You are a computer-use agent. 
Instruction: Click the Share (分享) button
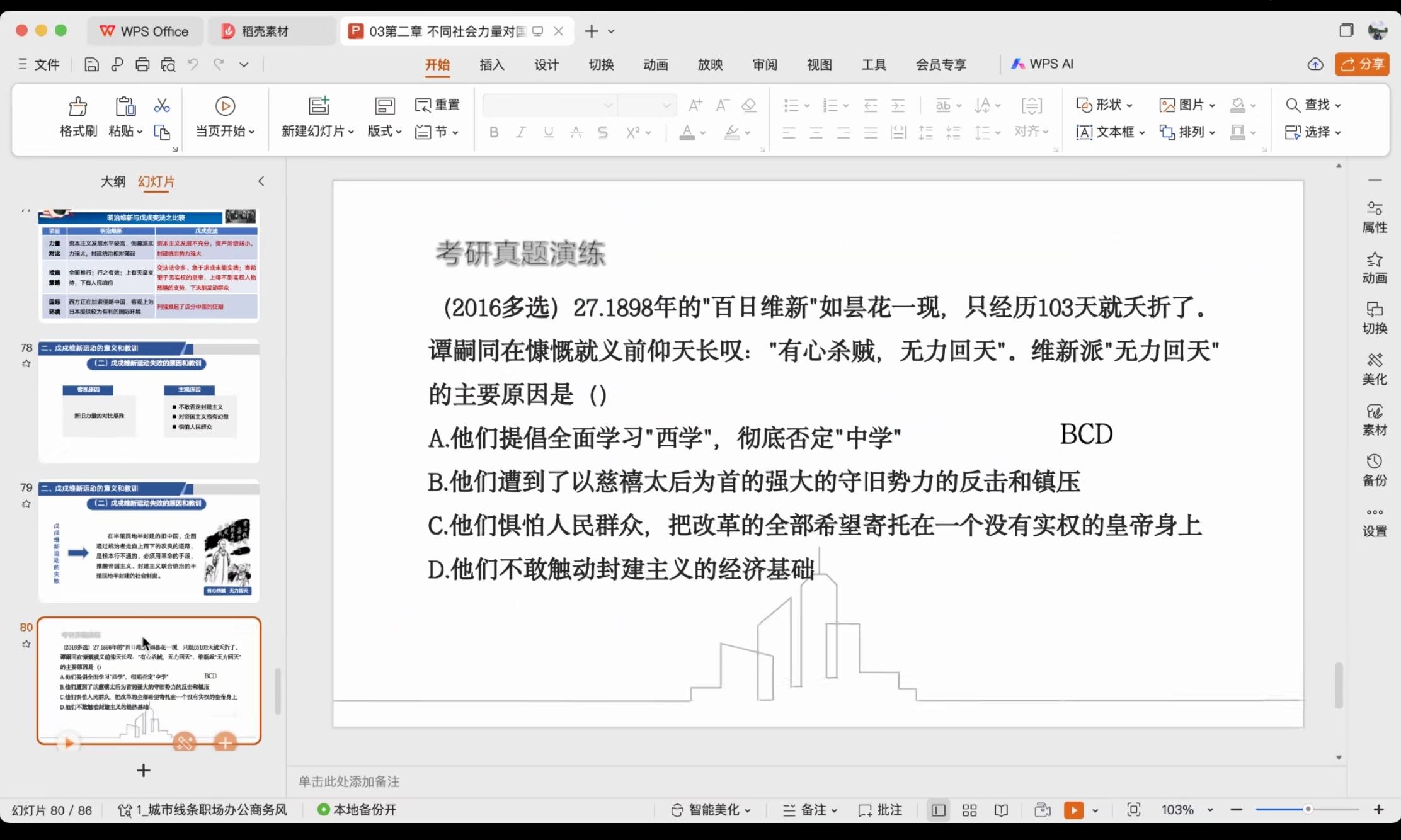coord(1362,64)
